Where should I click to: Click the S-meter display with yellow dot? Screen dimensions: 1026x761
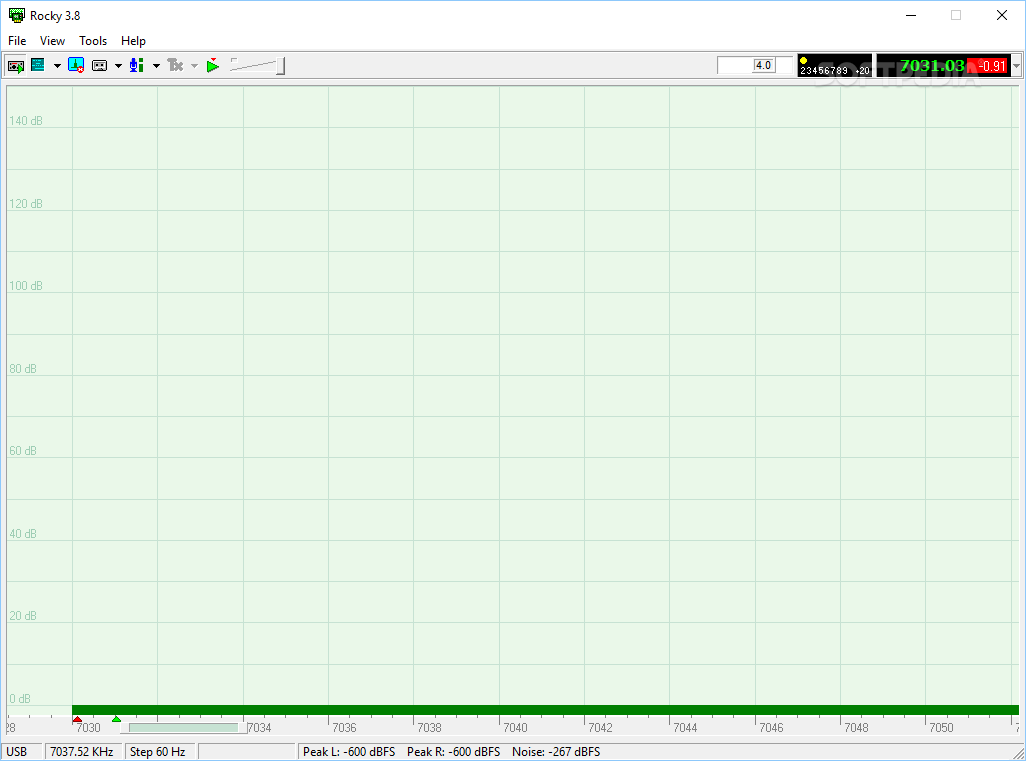pos(834,65)
